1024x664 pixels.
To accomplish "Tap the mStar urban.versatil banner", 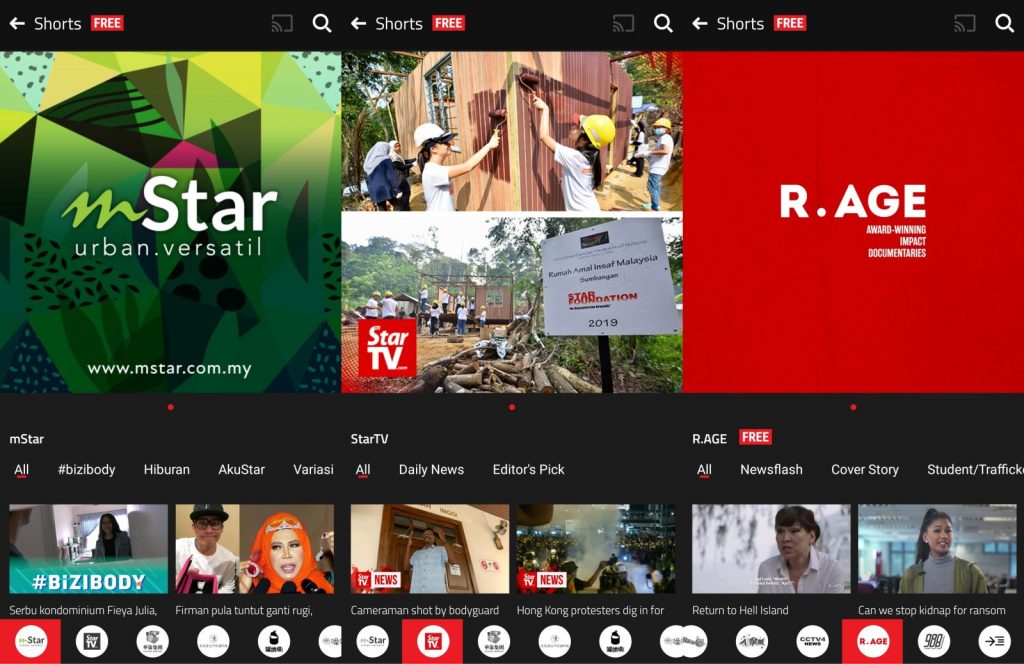I will pos(170,222).
